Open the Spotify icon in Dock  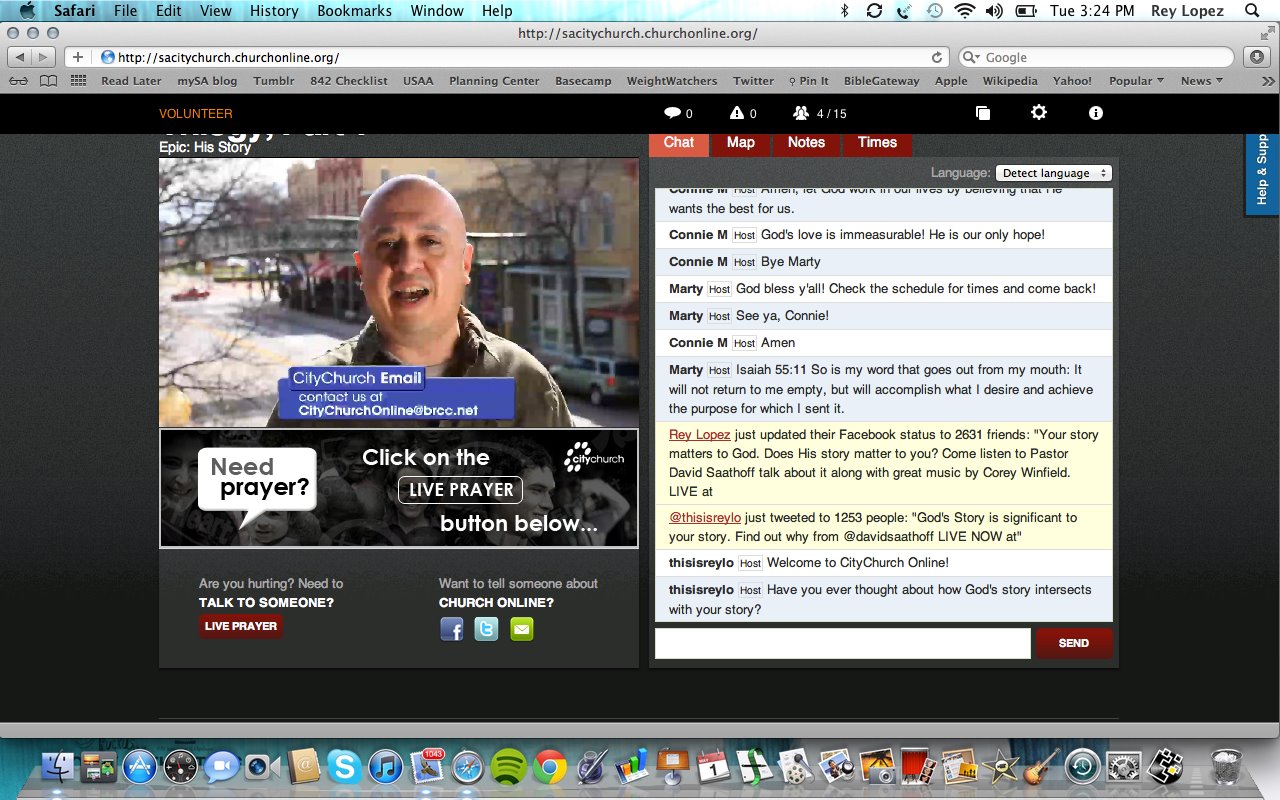coord(510,767)
